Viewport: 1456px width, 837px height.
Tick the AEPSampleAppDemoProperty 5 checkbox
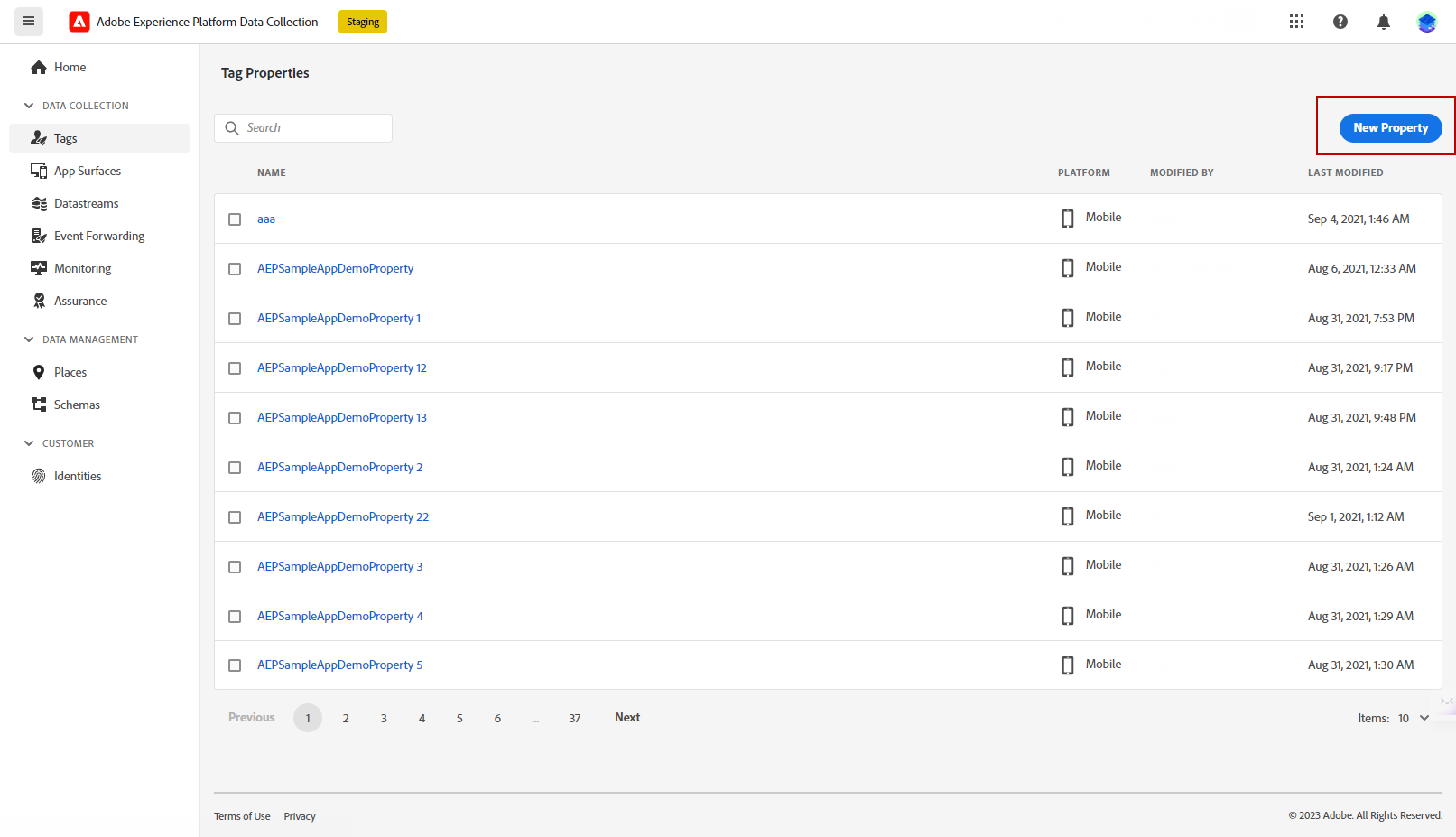click(235, 665)
